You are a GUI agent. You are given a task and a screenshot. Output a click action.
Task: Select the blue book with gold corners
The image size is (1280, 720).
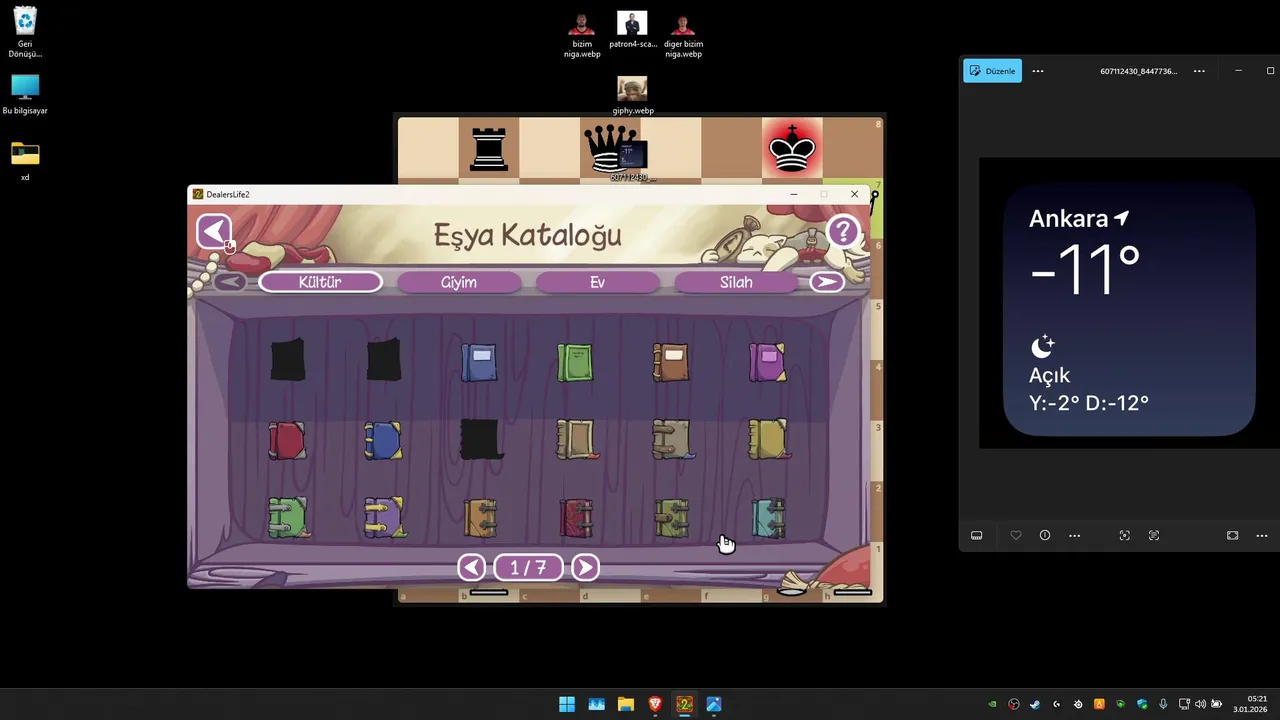(383, 440)
